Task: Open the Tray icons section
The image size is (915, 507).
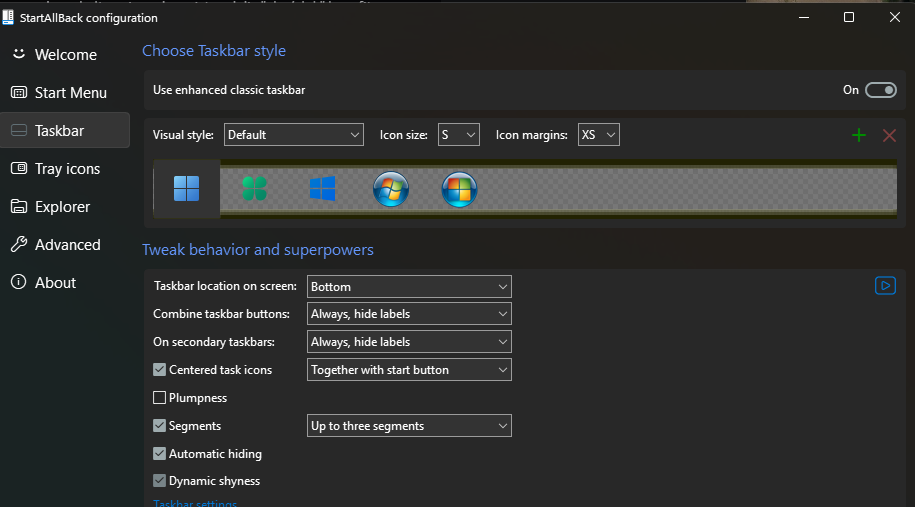Action: point(65,169)
